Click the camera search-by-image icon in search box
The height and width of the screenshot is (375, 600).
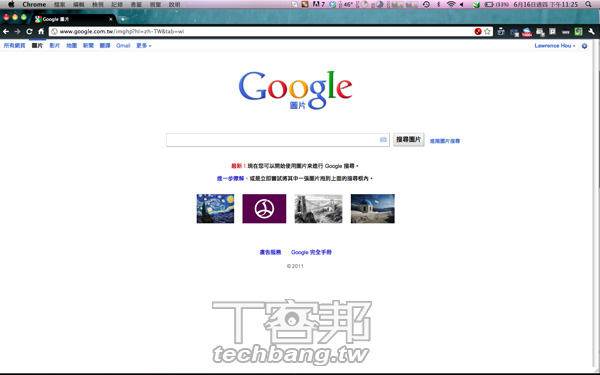point(383,140)
